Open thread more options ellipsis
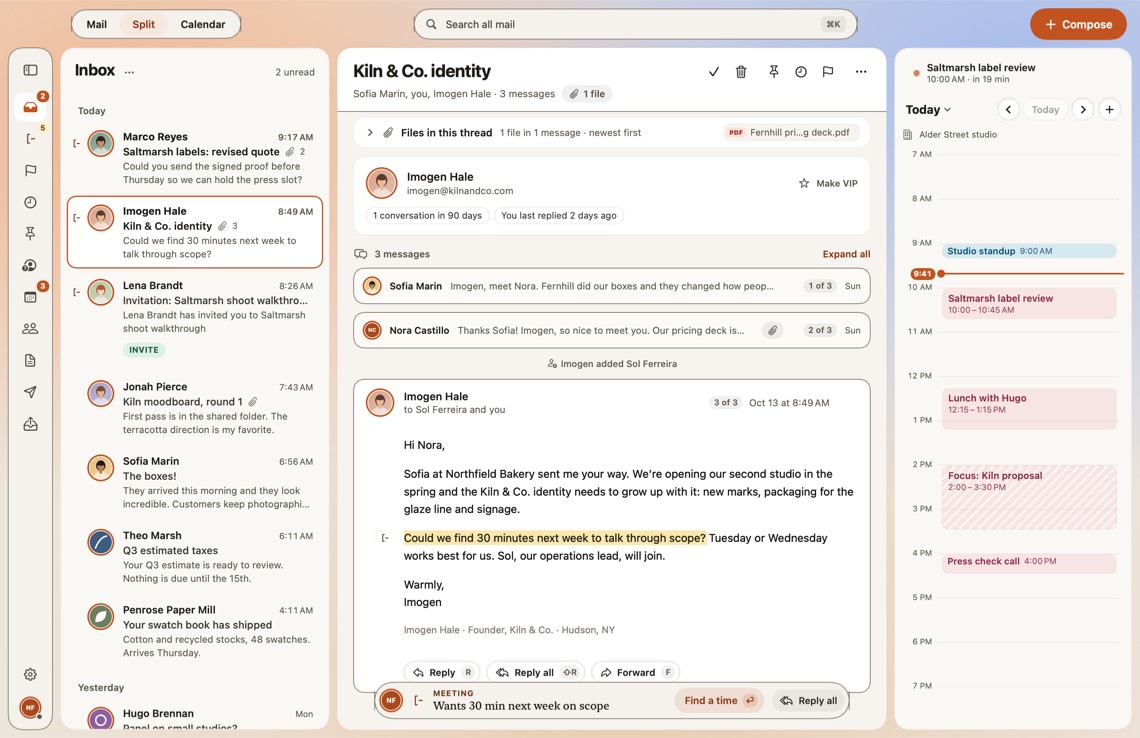1140x738 pixels. 861,71
